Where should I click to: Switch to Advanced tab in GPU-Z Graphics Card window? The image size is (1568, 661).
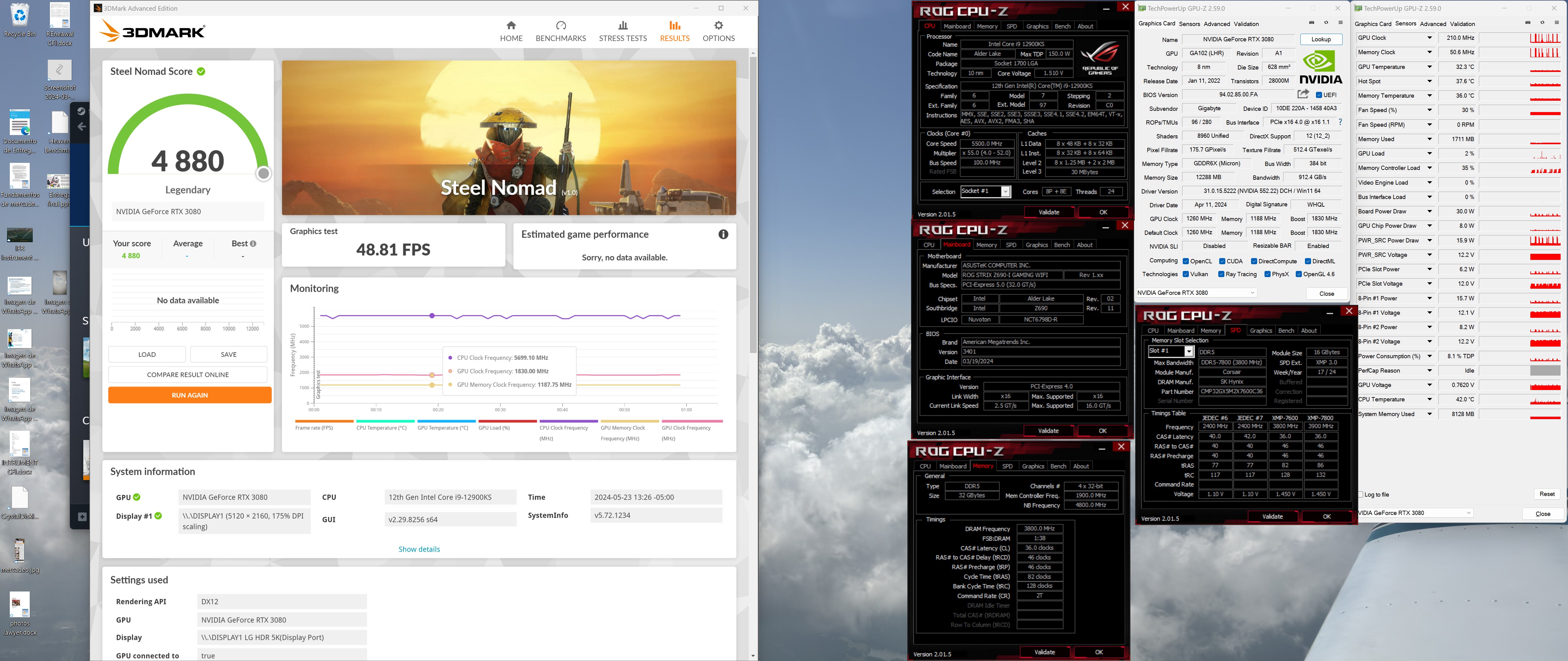(1216, 24)
